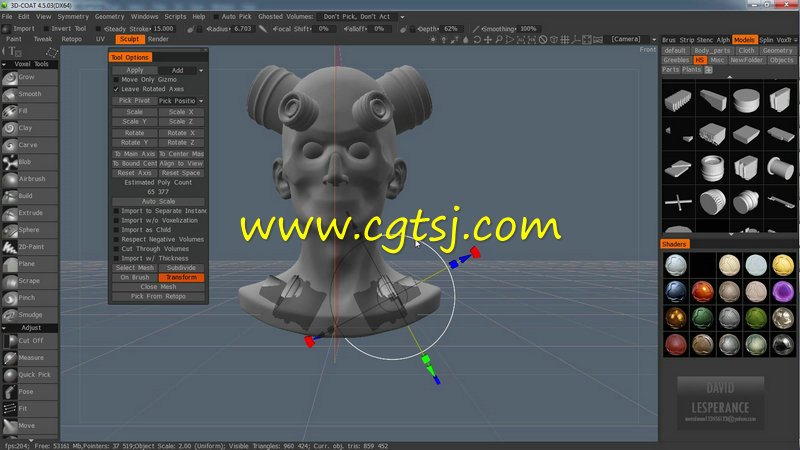
Task: Enable Import to Separate Instances
Action: pos(116,211)
